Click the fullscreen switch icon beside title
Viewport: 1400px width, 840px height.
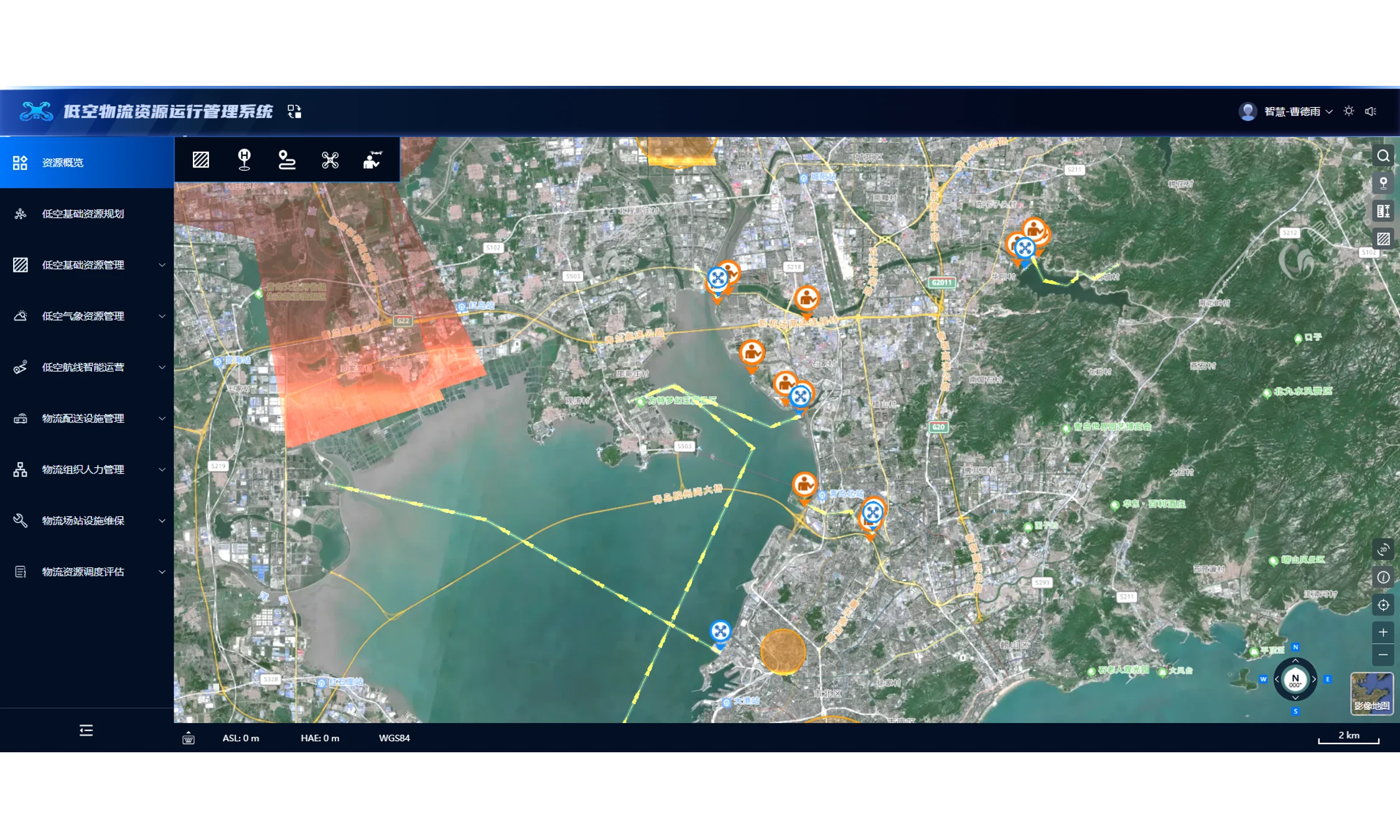[294, 111]
